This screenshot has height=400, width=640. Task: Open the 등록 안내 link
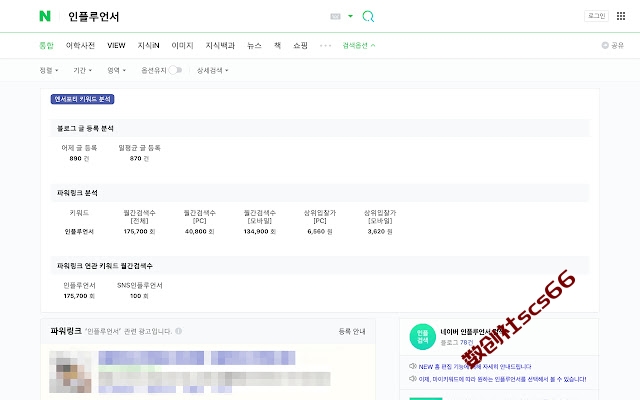pos(352,331)
